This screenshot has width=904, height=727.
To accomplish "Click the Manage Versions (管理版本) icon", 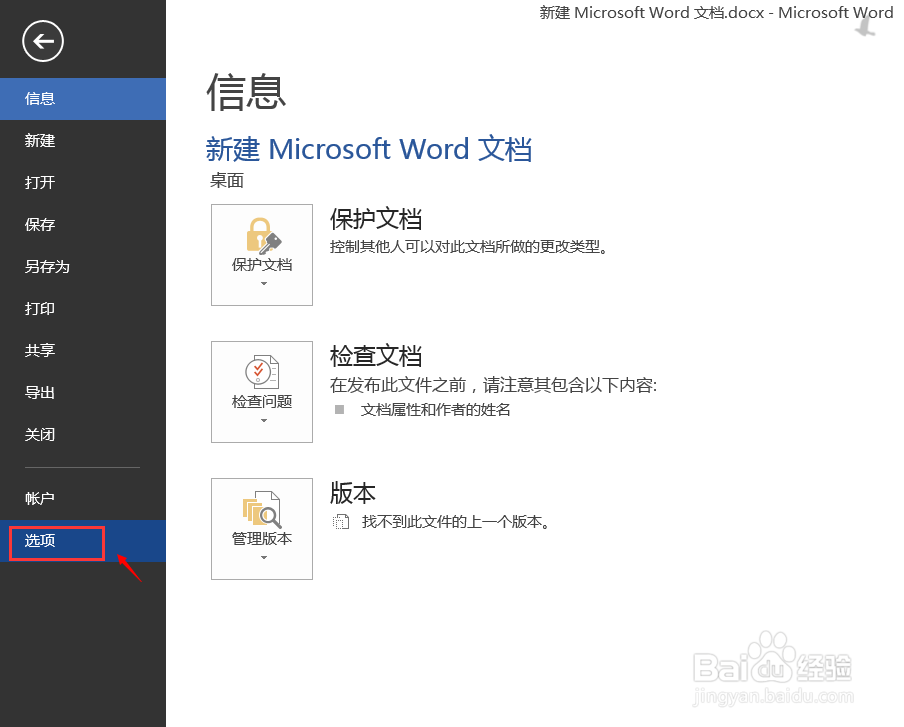I will [x=261, y=512].
